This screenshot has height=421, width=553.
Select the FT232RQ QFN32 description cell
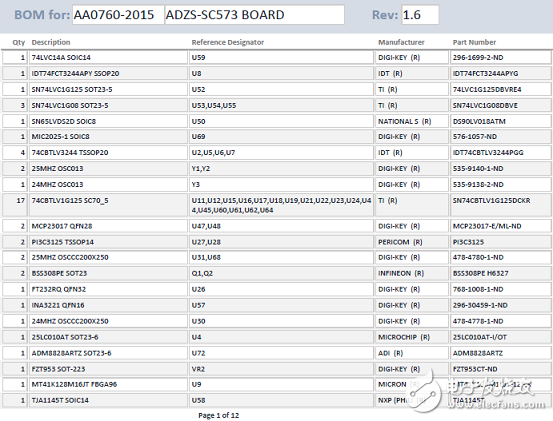pos(108,289)
